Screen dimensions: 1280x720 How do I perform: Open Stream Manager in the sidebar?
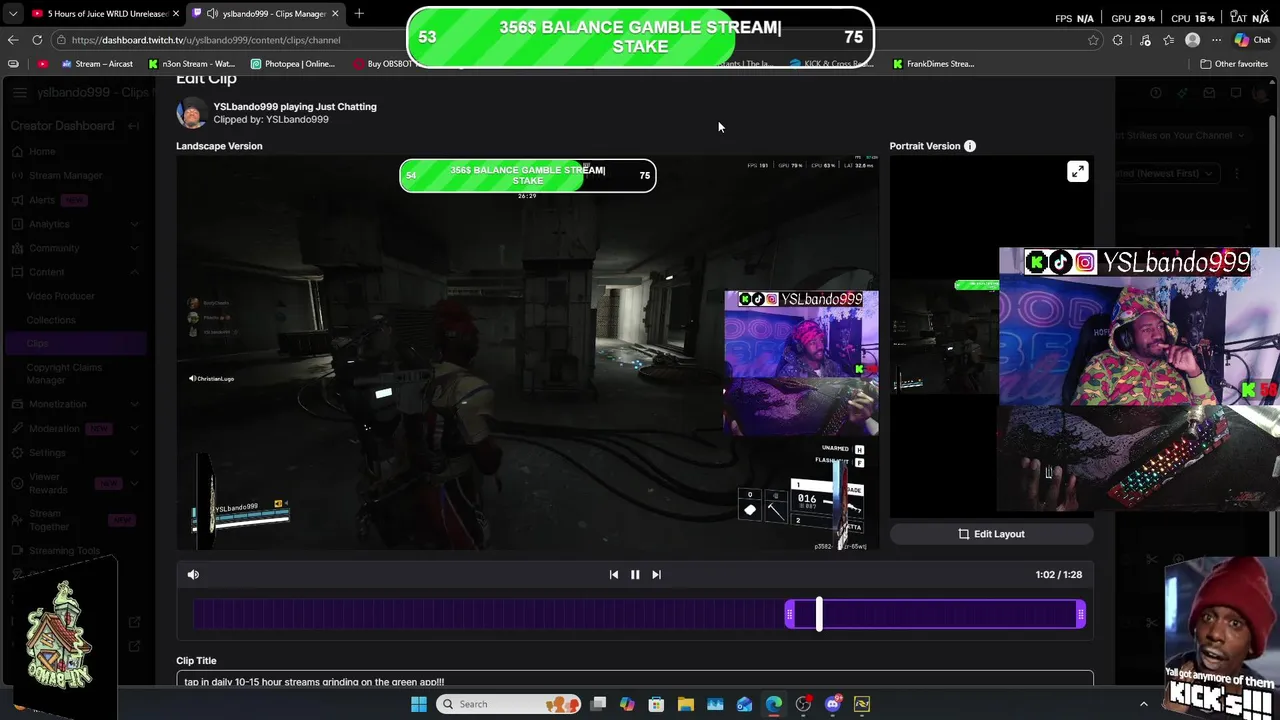click(x=65, y=175)
